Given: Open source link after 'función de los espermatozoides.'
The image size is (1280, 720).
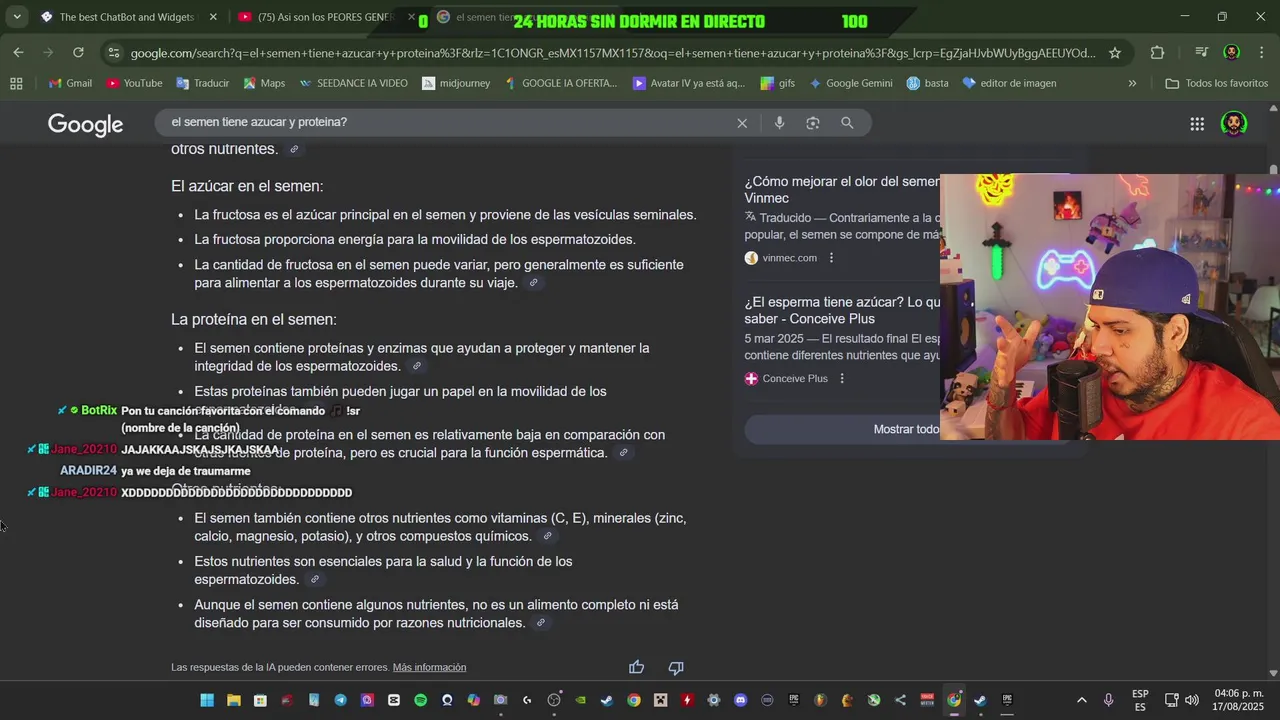Looking at the screenshot, I should pyautogui.click(x=315, y=580).
